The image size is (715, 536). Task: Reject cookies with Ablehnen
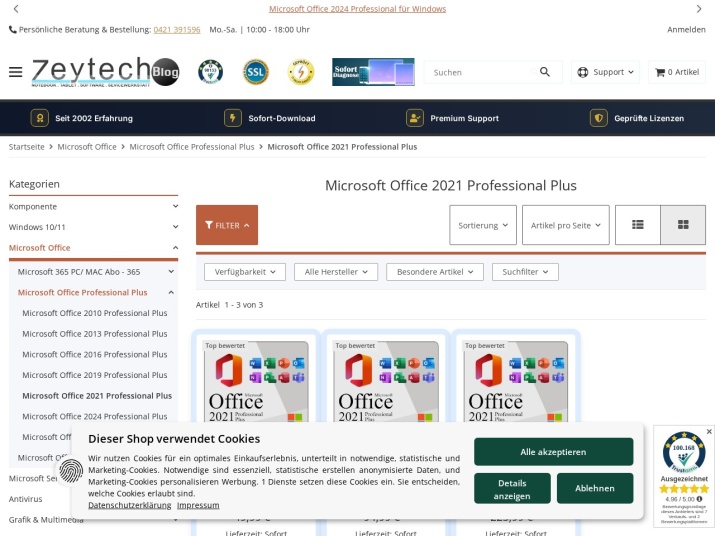pos(595,489)
